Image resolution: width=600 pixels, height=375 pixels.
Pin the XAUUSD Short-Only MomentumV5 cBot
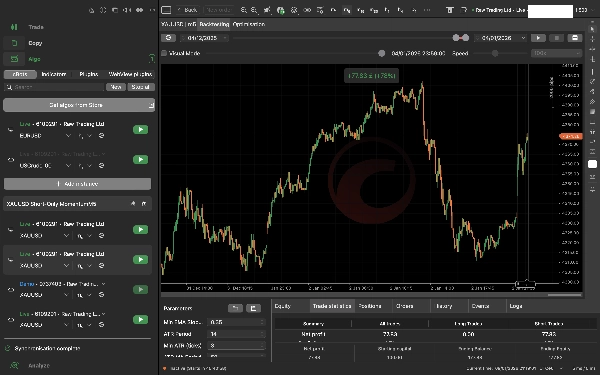[x=133, y=204]
